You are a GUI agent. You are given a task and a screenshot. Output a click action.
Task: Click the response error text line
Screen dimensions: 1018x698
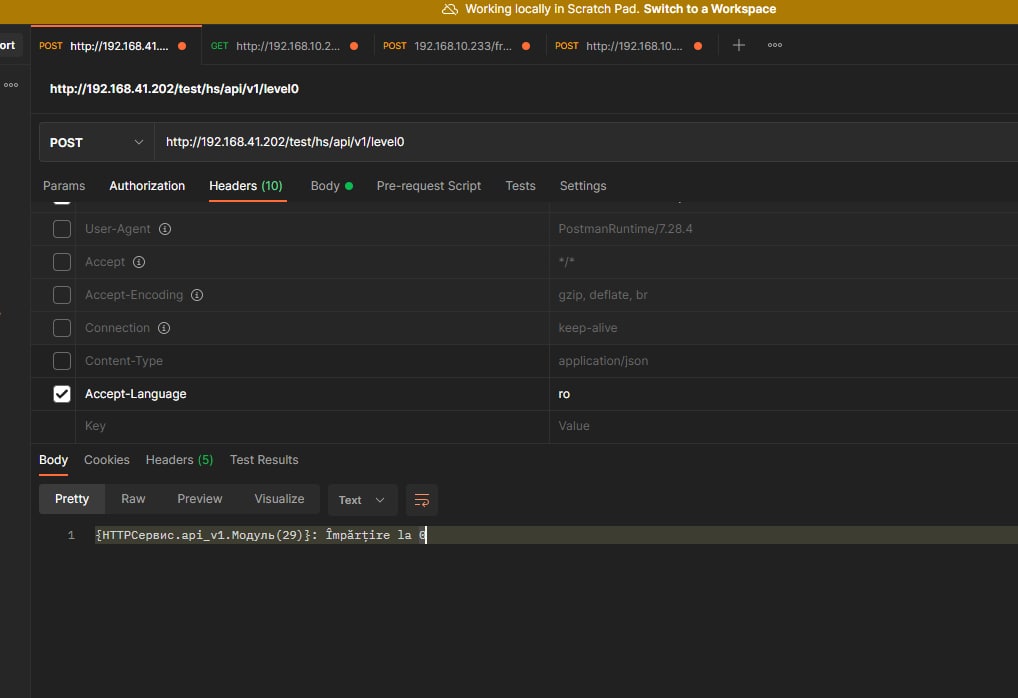[260, 535]
